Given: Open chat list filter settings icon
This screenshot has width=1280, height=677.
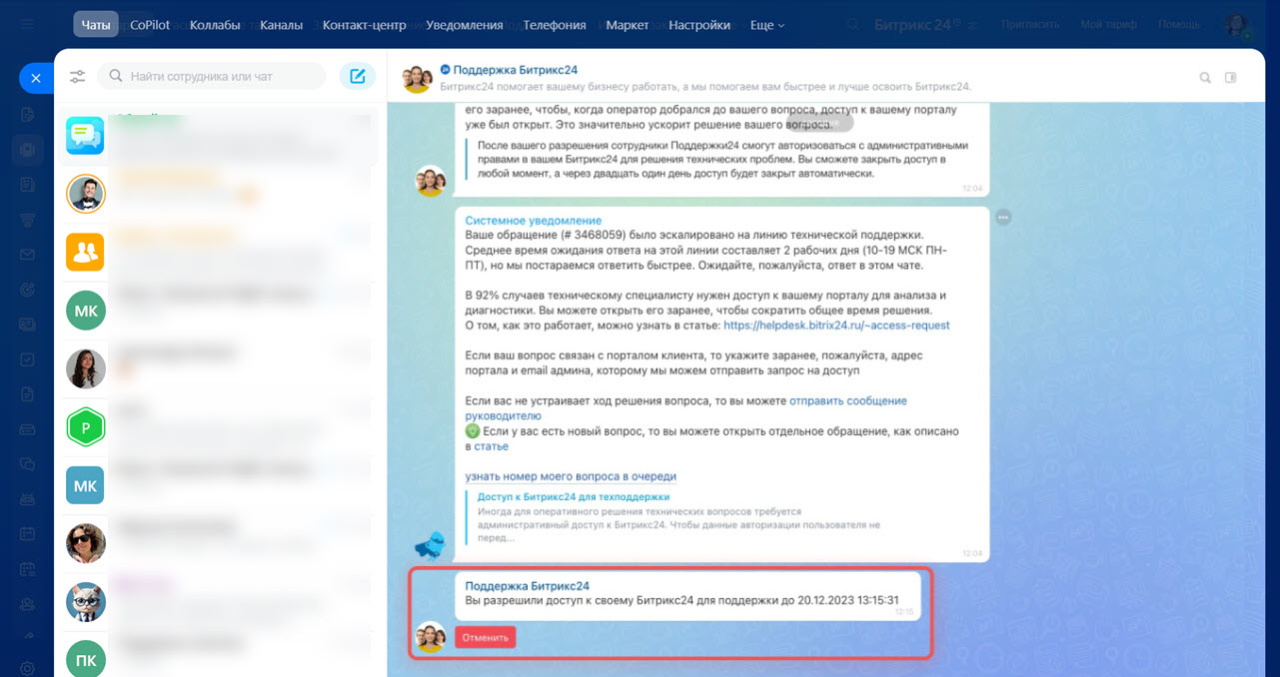Looking at the screenshot, I should click(x=78, y=76).
